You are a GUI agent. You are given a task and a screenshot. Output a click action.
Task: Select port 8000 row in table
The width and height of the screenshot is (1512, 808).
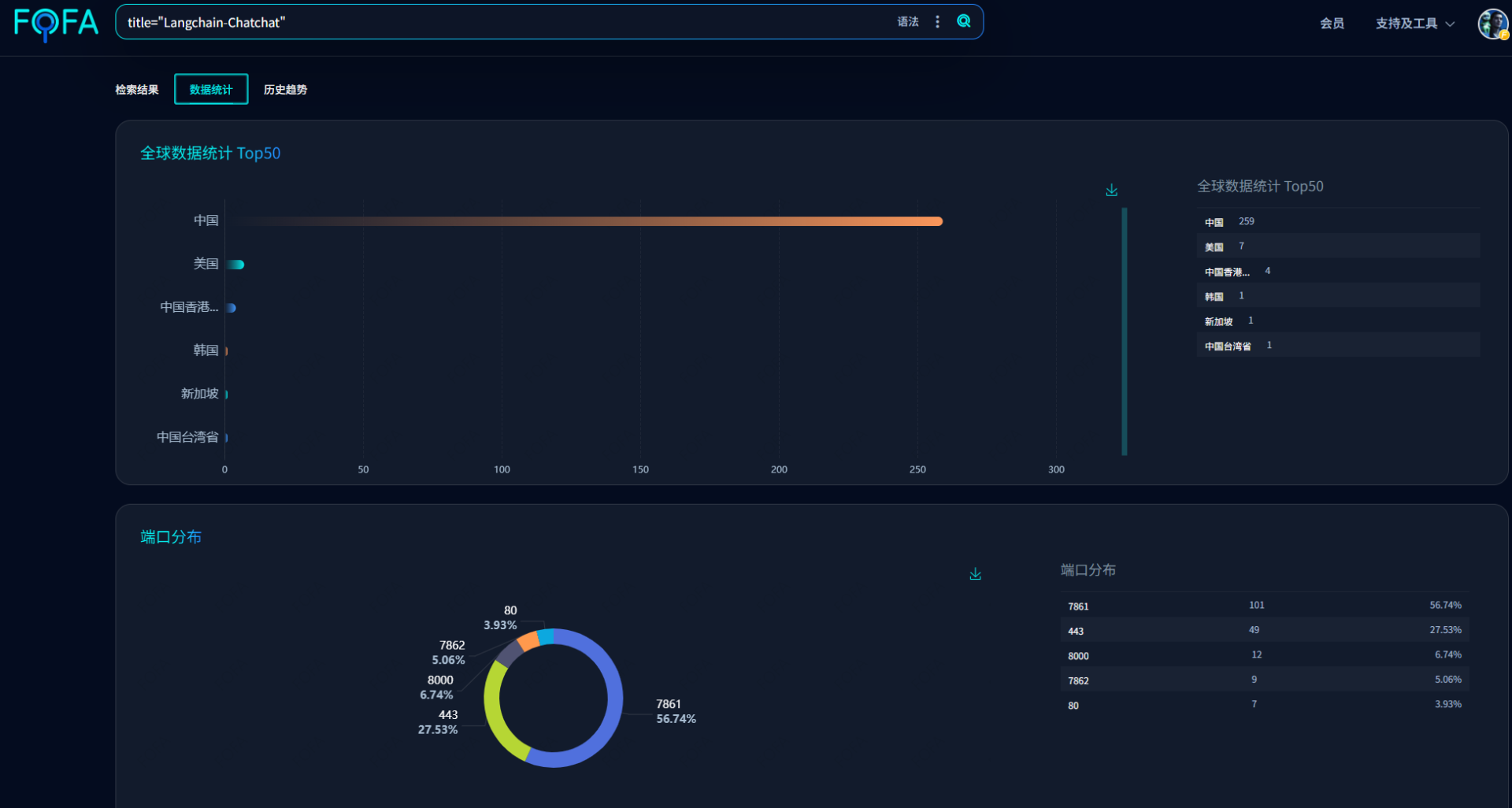pos(1264,655)
